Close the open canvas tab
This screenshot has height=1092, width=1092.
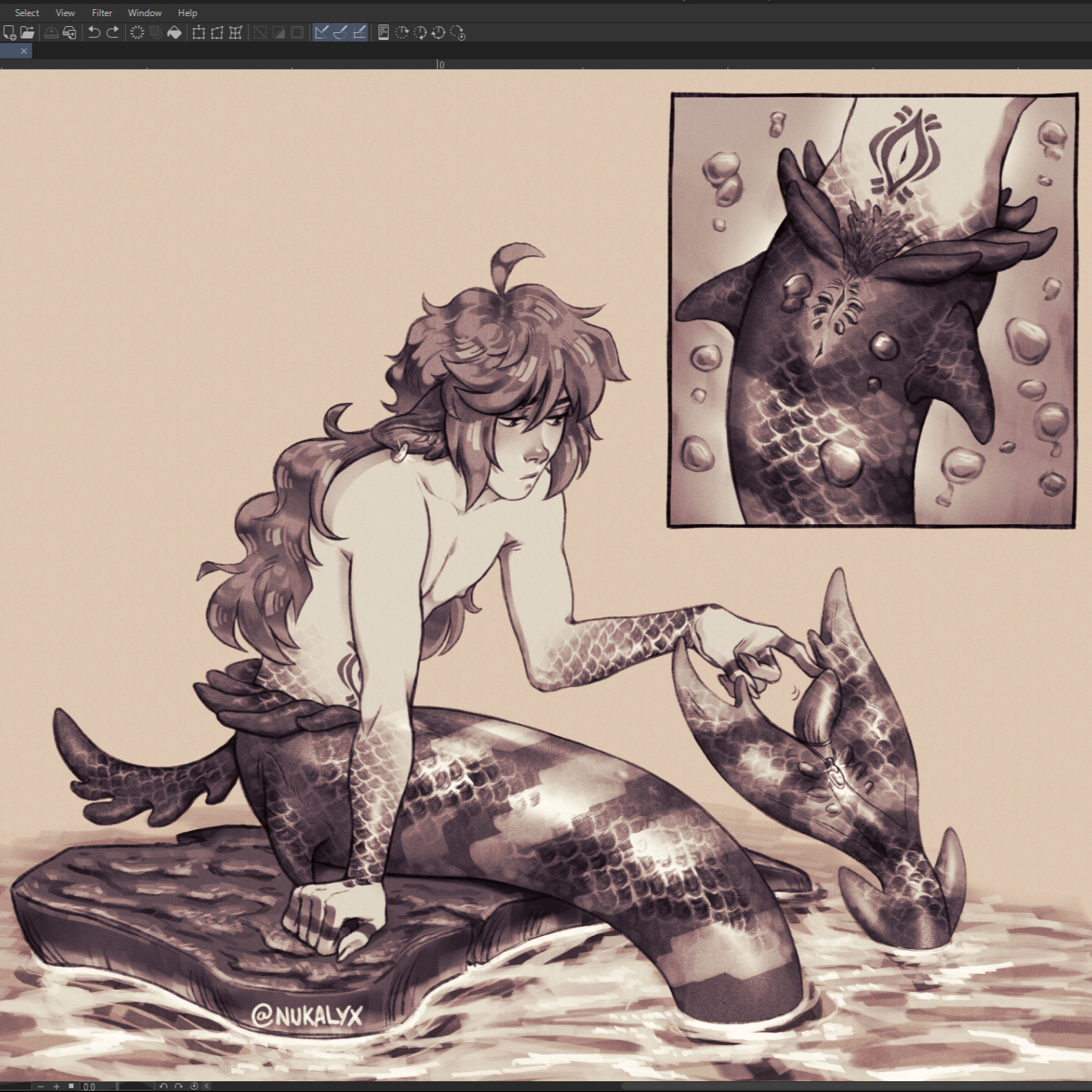click(24, 51)
